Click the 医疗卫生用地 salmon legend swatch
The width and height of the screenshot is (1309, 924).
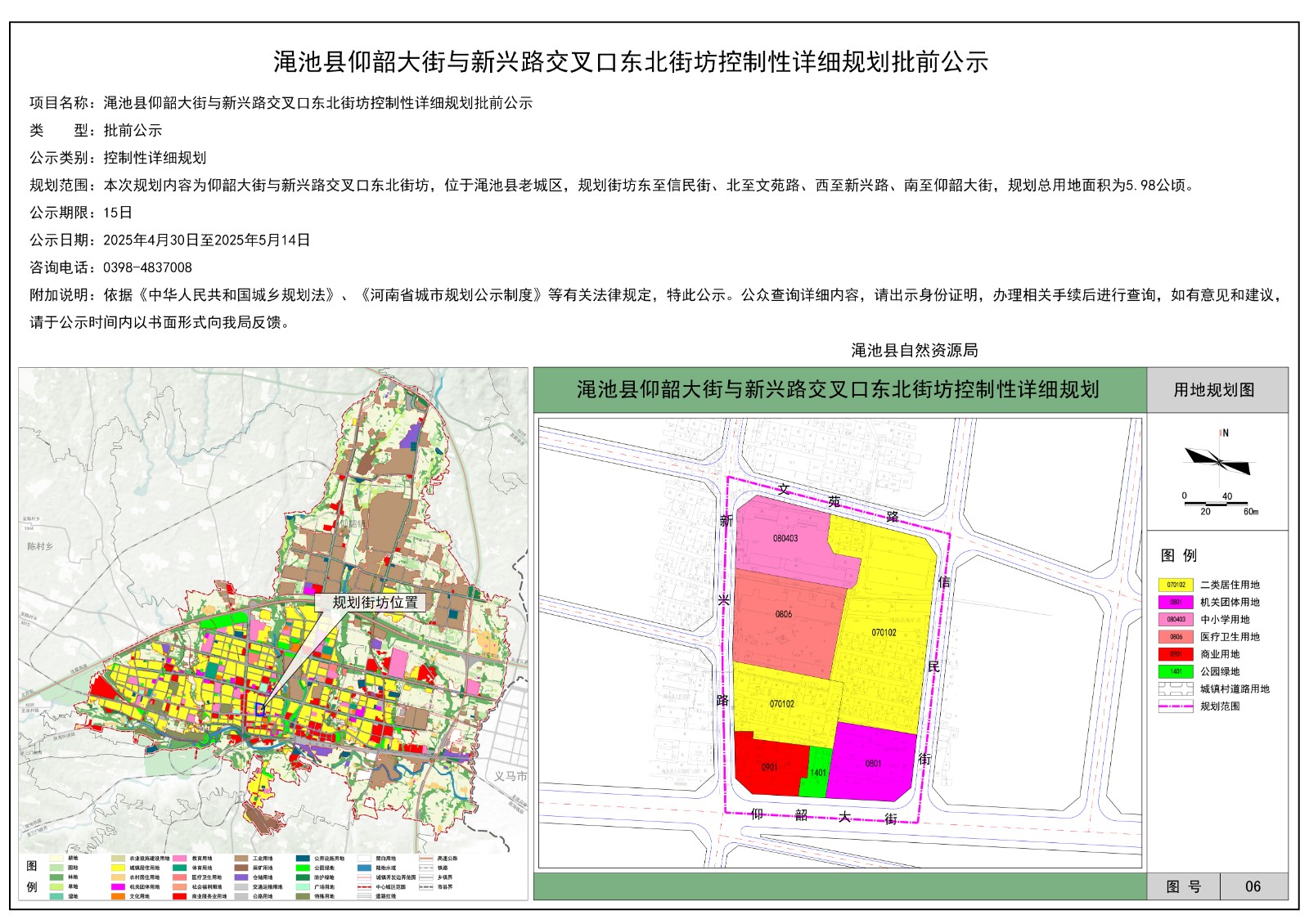1176,637
